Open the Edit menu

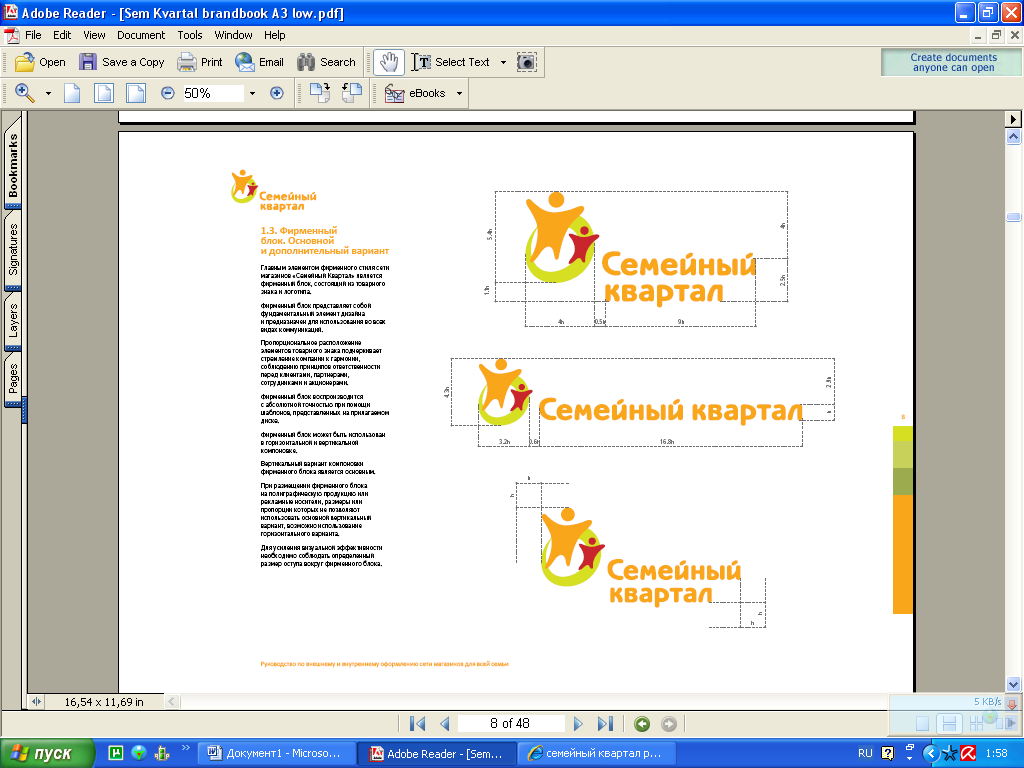pyautogui.click(x=62, y=35)
